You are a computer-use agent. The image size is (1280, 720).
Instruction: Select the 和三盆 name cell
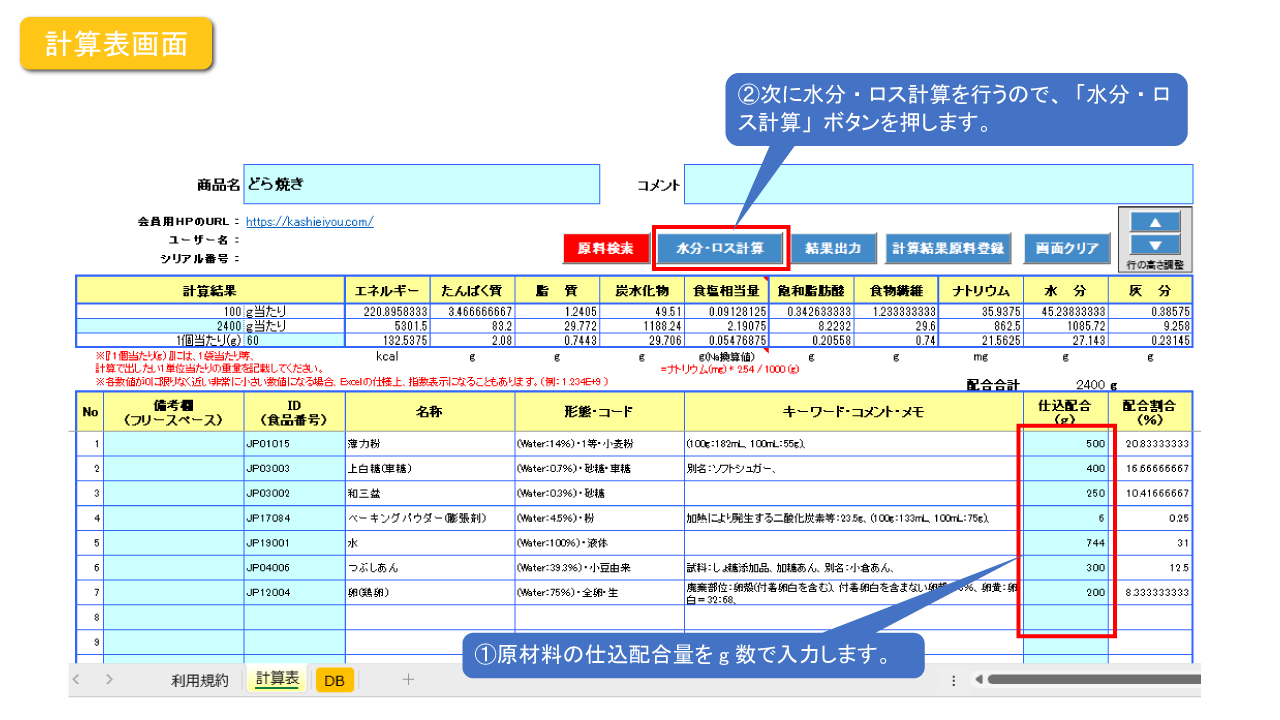coord(430,493)
